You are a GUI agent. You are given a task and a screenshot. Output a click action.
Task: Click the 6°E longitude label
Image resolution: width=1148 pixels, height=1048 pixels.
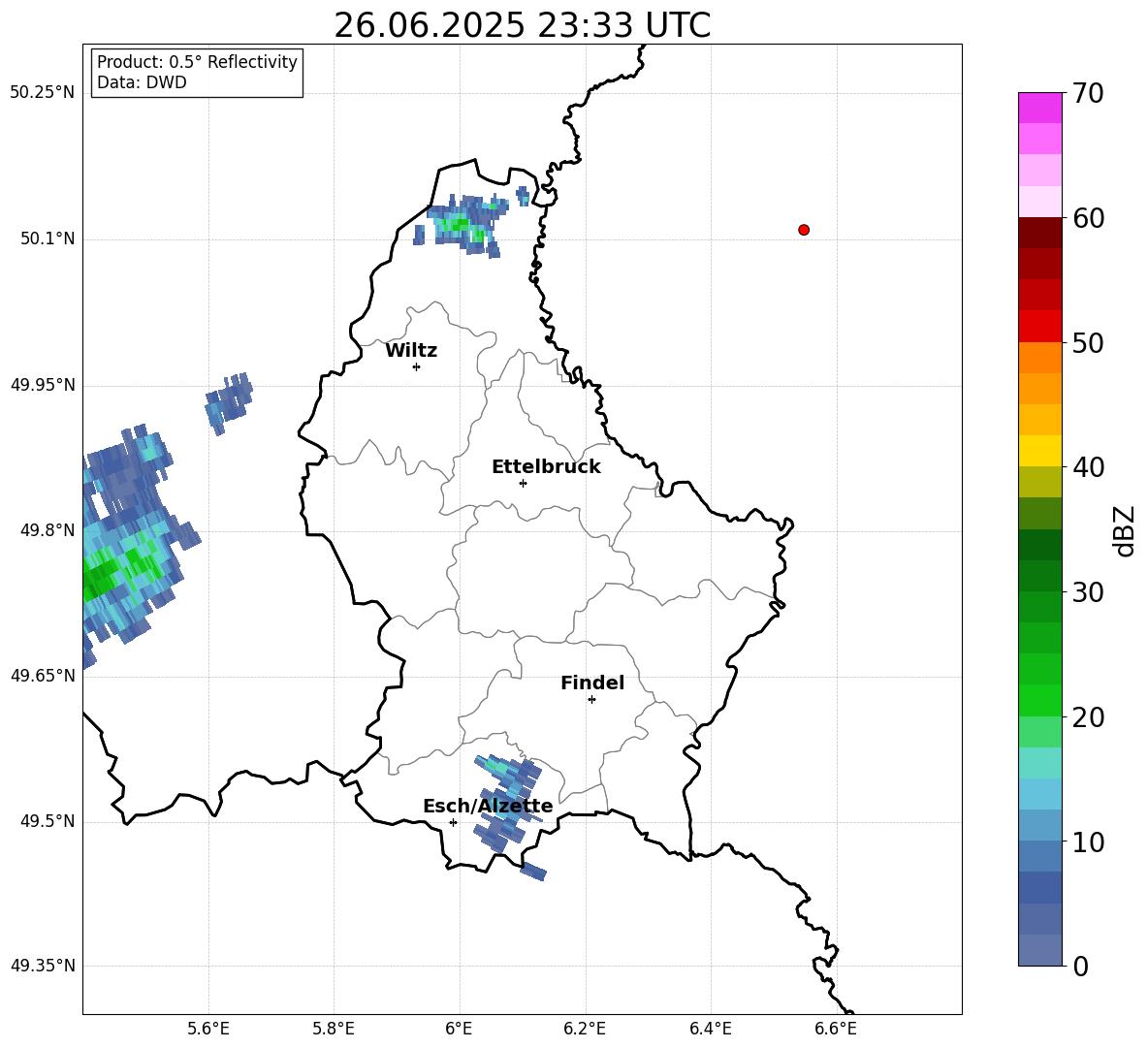(x=459, y=1029)
